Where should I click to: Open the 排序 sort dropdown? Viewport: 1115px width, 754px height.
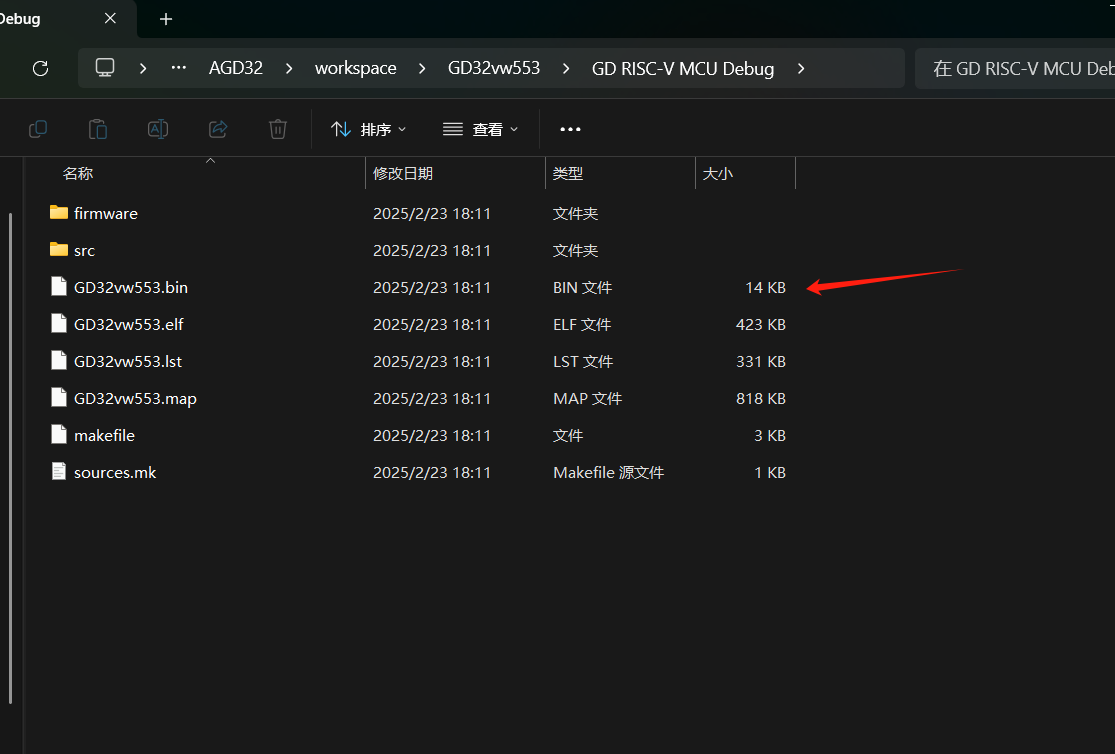tap(369, 129)
